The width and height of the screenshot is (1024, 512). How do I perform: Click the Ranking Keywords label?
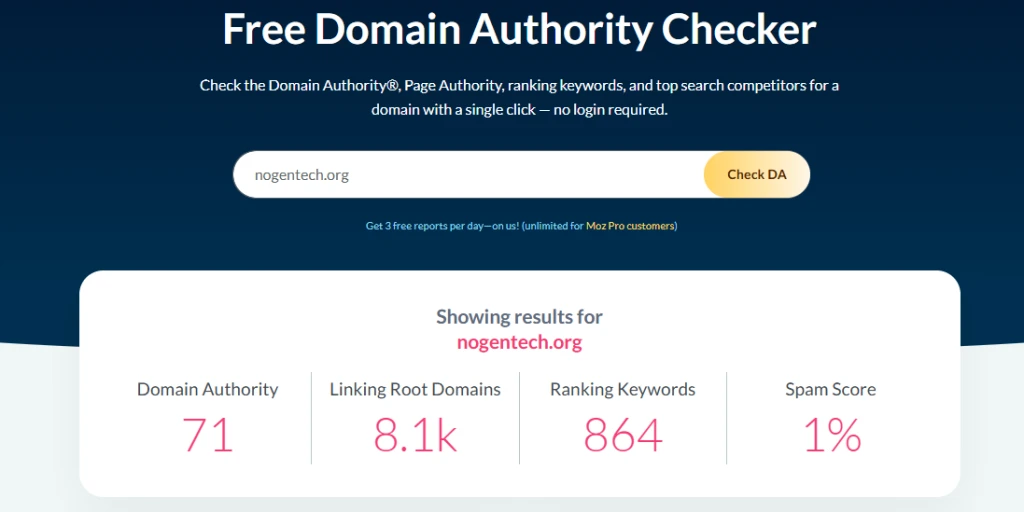[623, 390]
